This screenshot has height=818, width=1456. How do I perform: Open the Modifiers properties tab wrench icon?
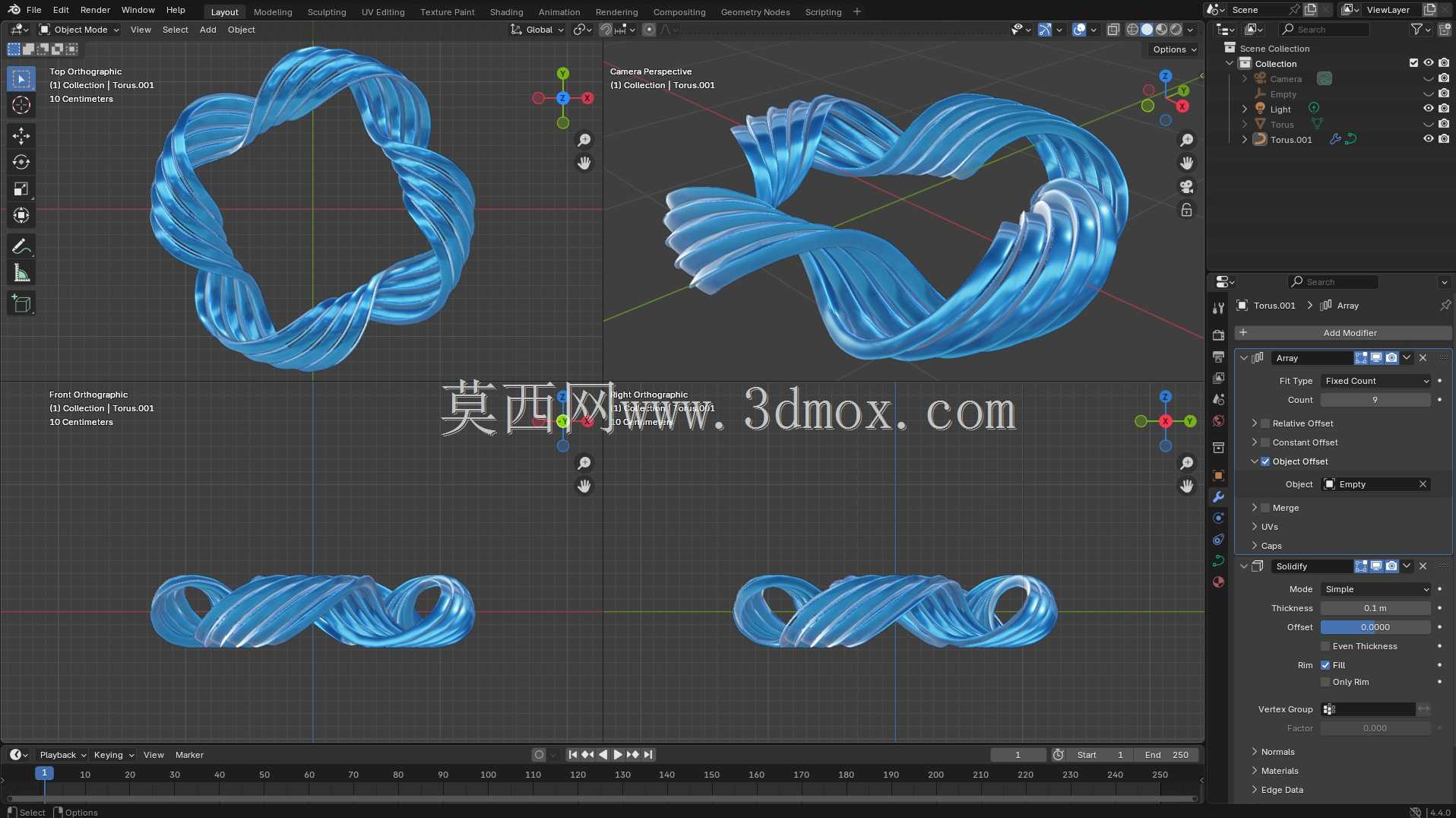(x=1218, y=497)
